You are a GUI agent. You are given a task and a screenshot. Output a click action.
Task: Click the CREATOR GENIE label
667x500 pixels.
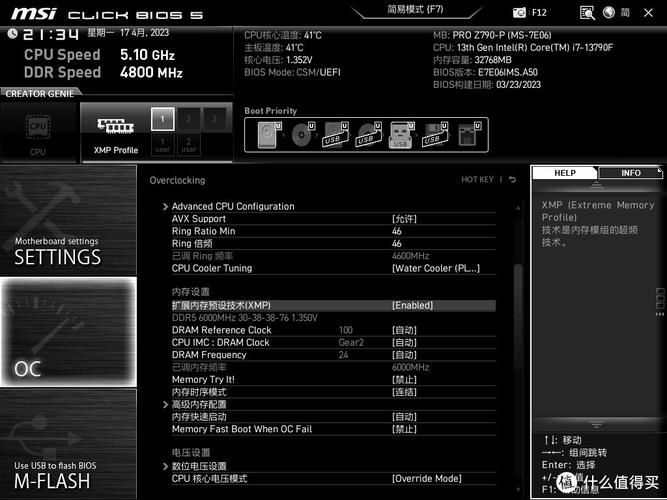click(x=40, y=94)
